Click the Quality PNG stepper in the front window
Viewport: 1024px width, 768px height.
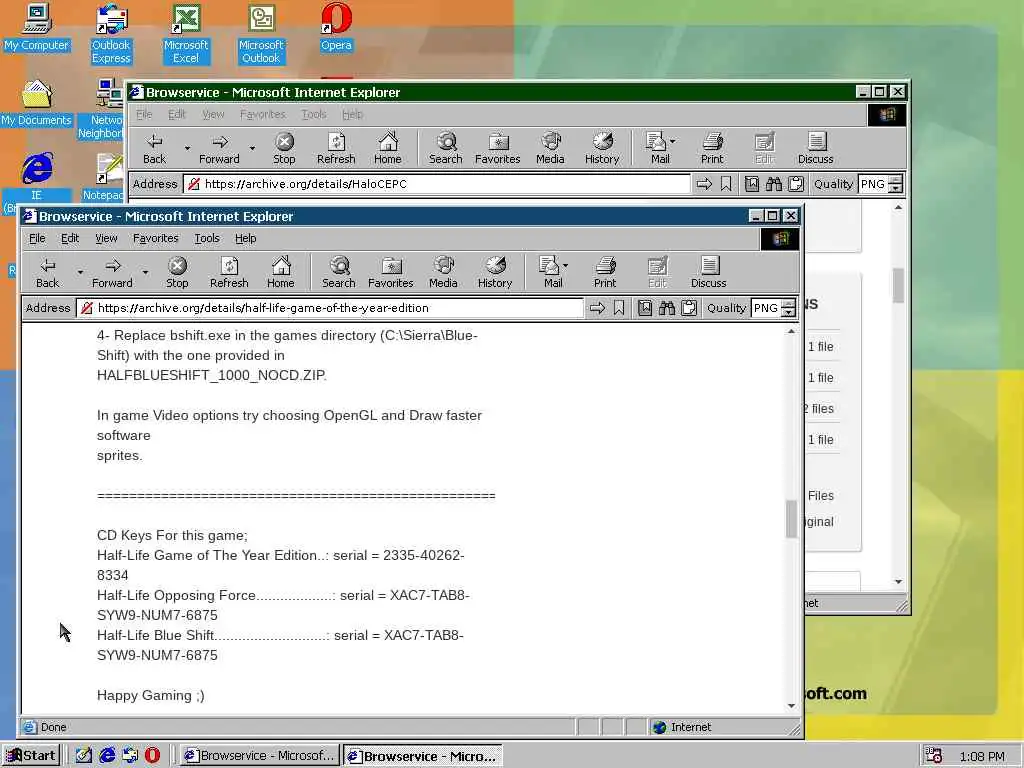tap(789, 308)
